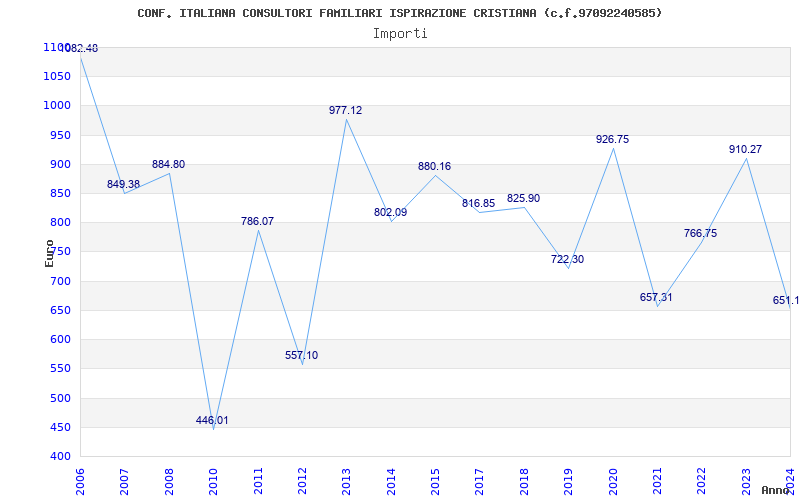This screenshot has height=500, width=800.
Task: Click the 786.07 data label
Action: pos(258,221)
